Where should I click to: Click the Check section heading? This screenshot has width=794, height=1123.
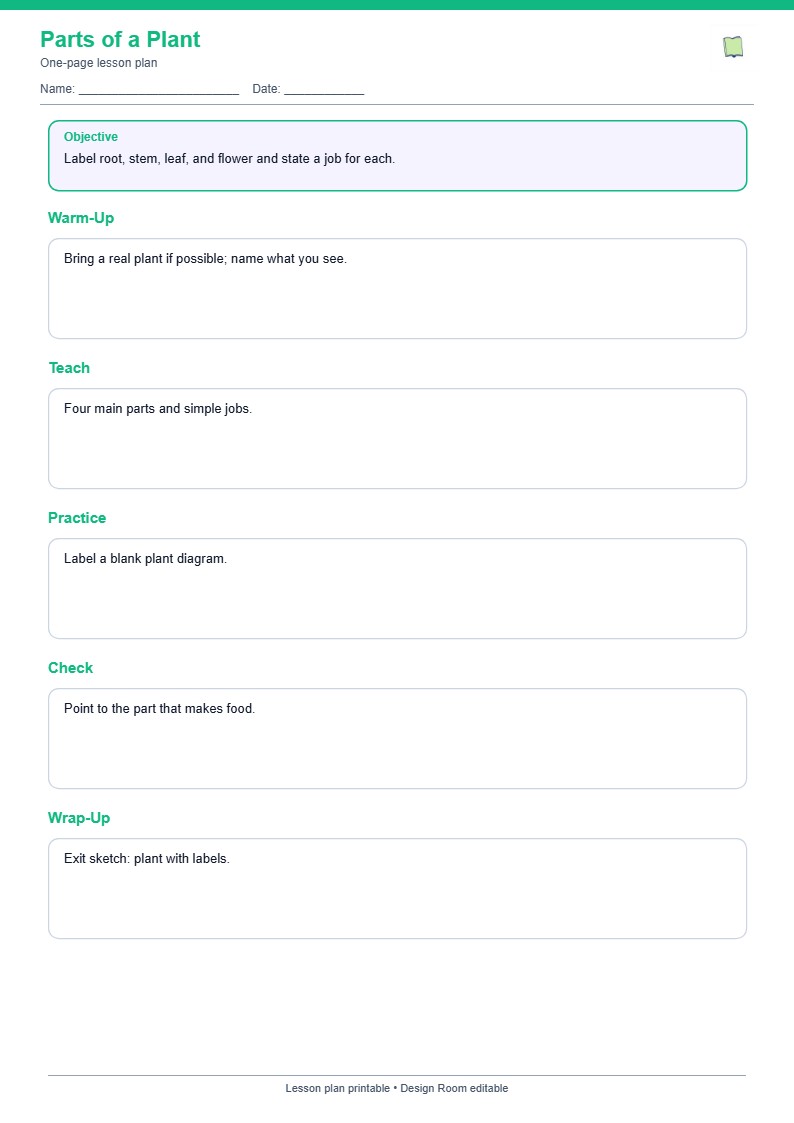coord(71,668)
